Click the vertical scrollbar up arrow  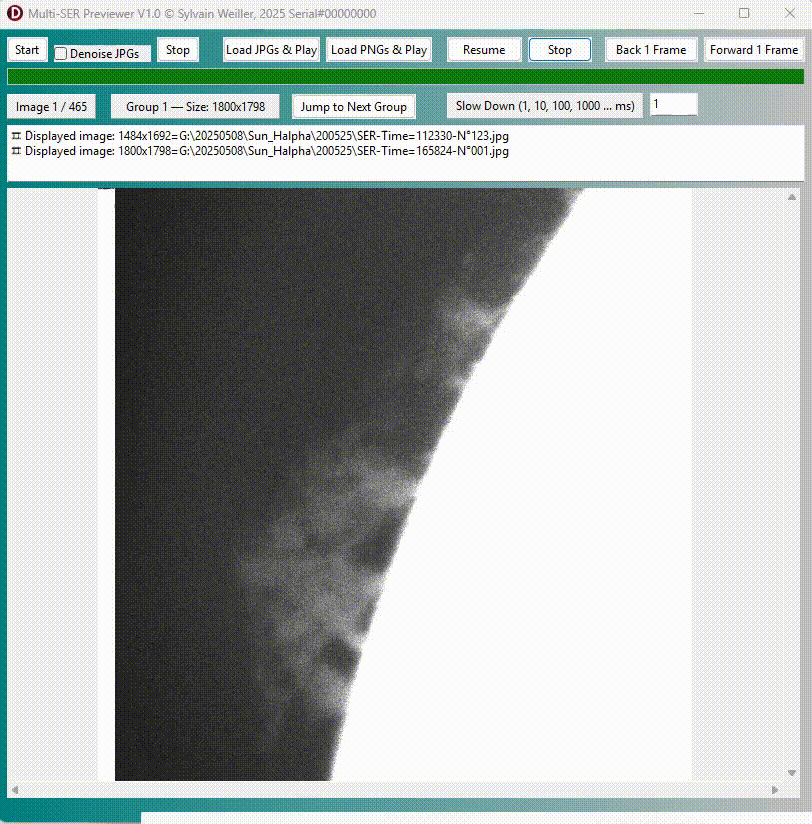pos(792,197)
